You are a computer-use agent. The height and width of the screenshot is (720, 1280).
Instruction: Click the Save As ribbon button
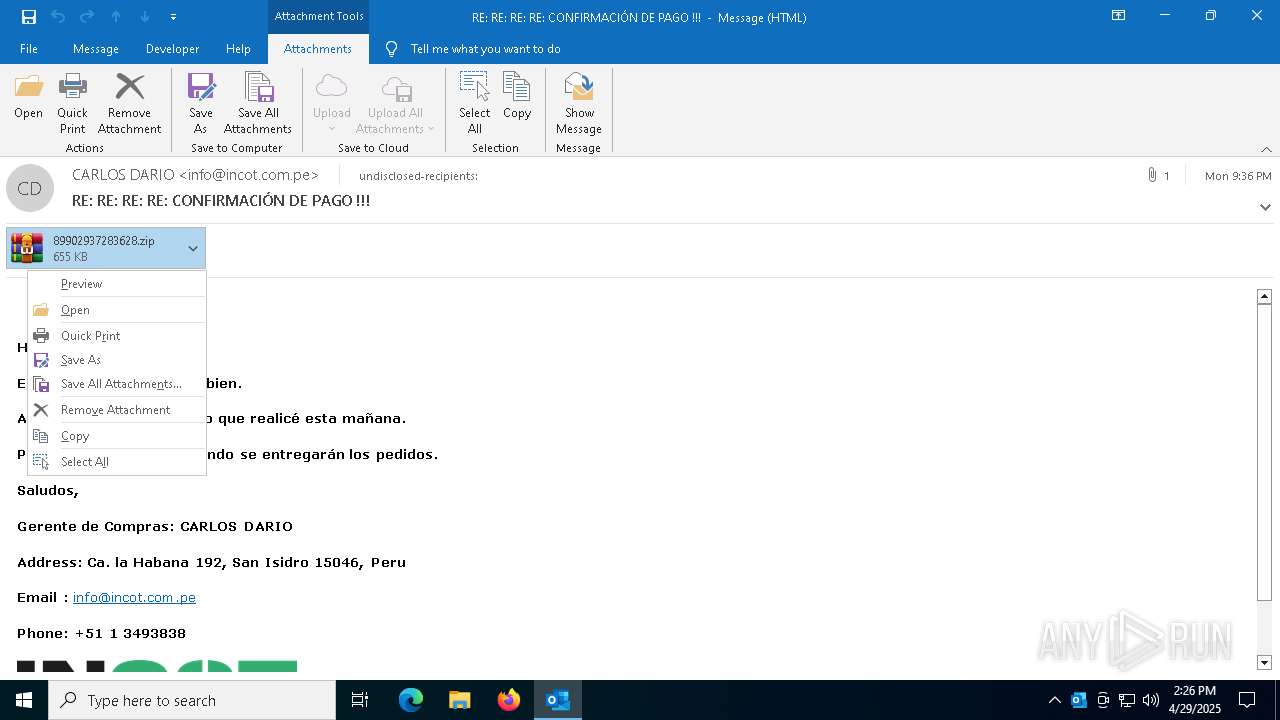click(x=200, y=104)
